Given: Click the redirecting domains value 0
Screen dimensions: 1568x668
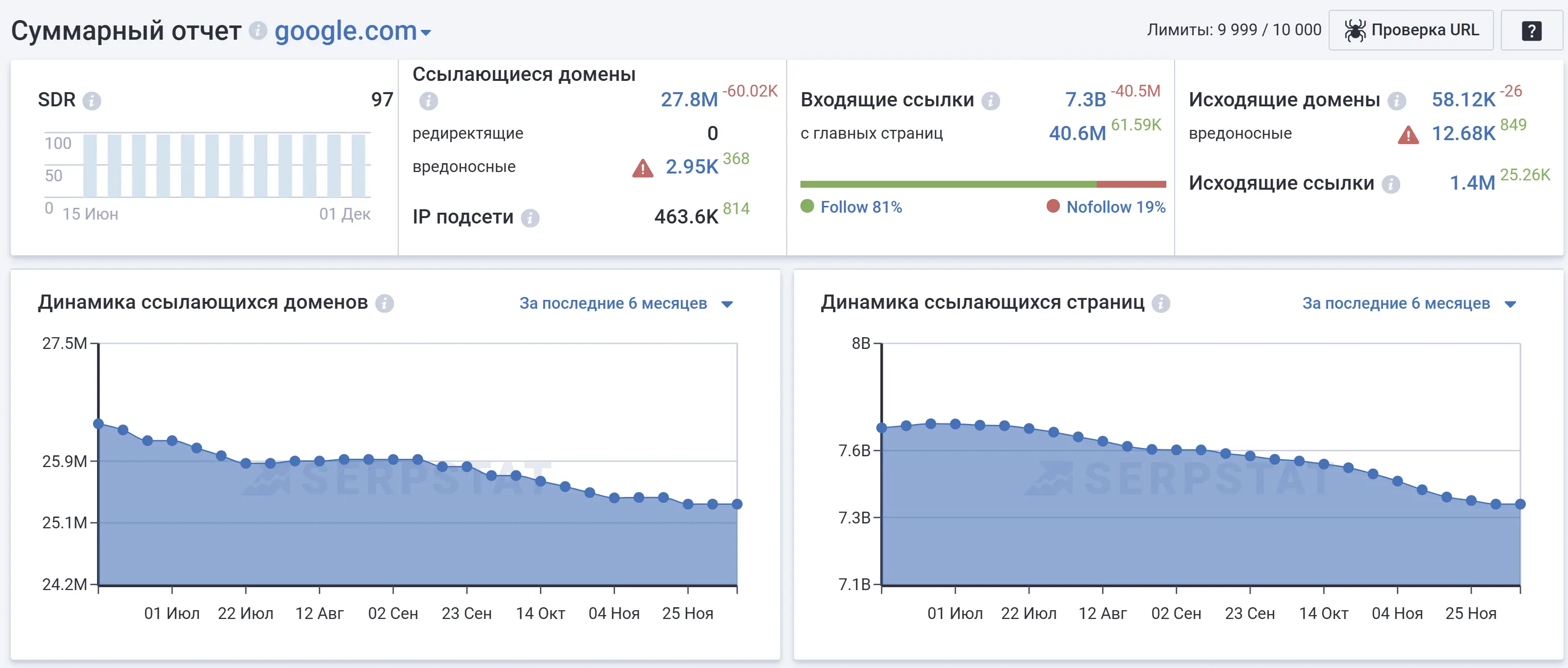Looking at the screenshot, I should 713,133.
